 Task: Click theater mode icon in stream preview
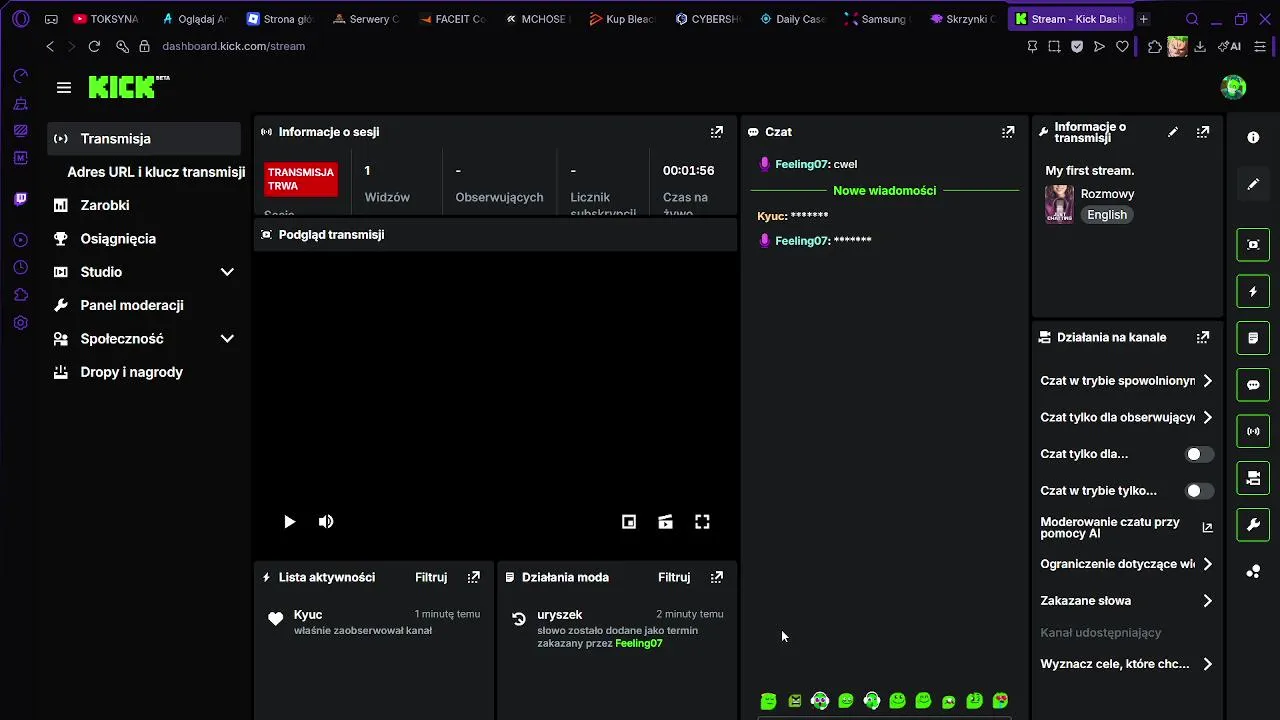665,522
